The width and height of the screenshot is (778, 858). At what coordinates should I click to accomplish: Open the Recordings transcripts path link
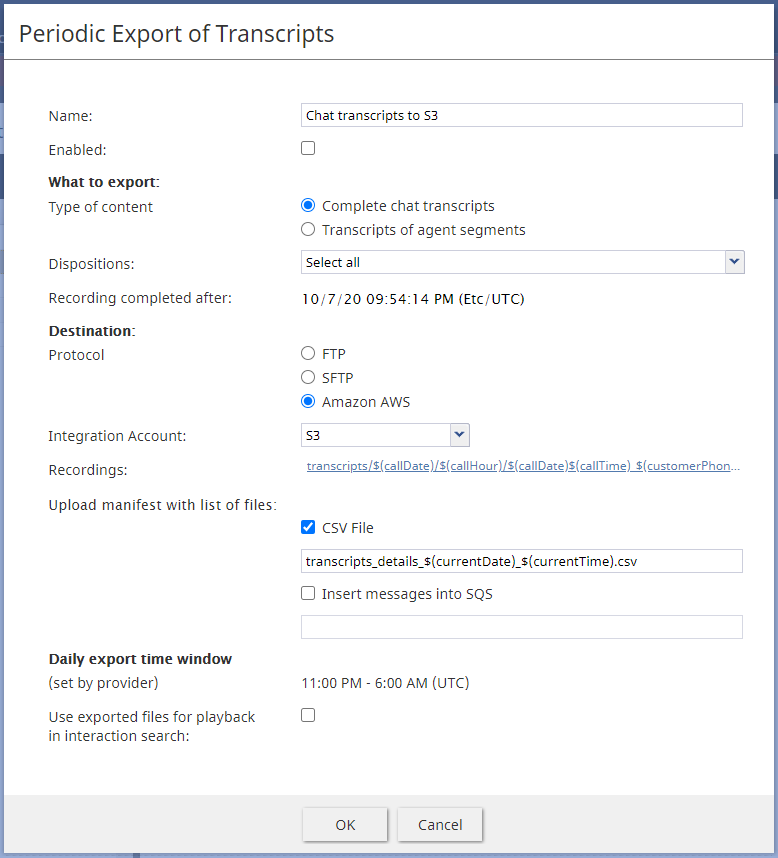(523, 466)
